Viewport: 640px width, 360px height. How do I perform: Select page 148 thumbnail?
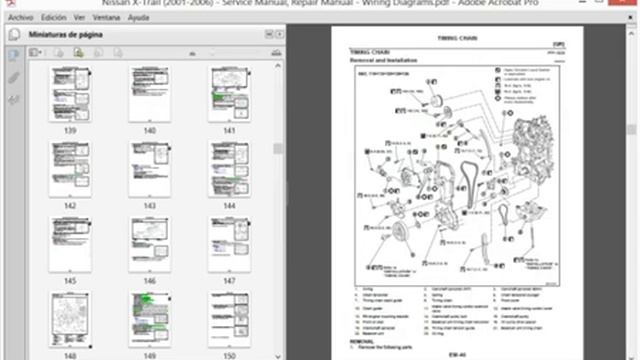[x=70, y=320]
